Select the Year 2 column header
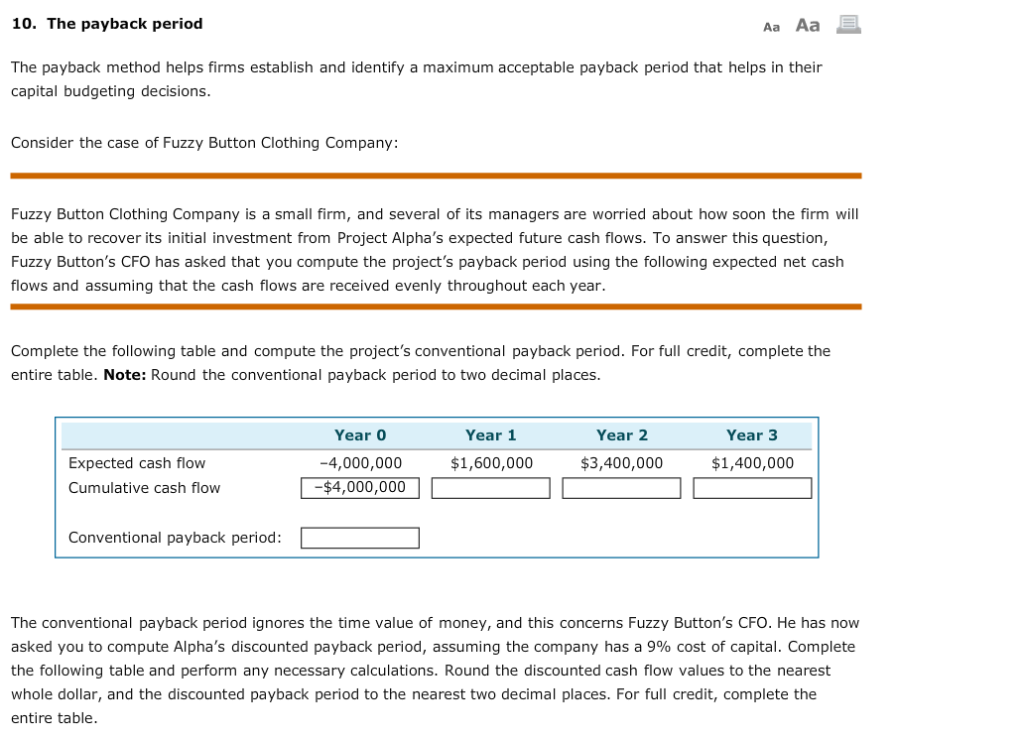This screenshot has width=1024, height=740. pyautogui.click(x=622, y=434)
